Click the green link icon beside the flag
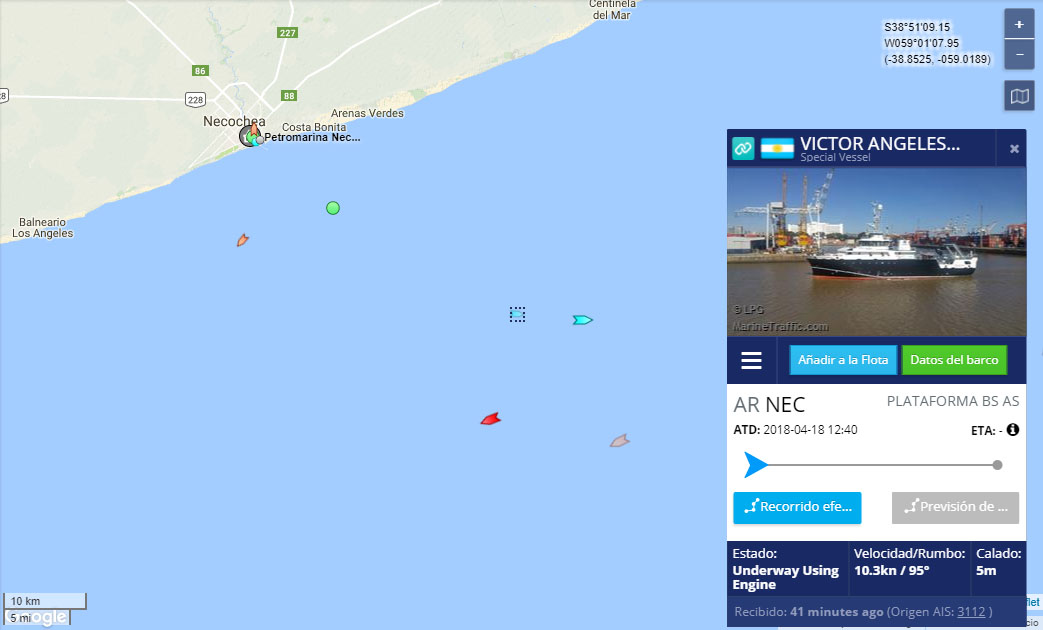Image resolution: width=1043 pixels, height=630 pixels. tap(743, 148)
